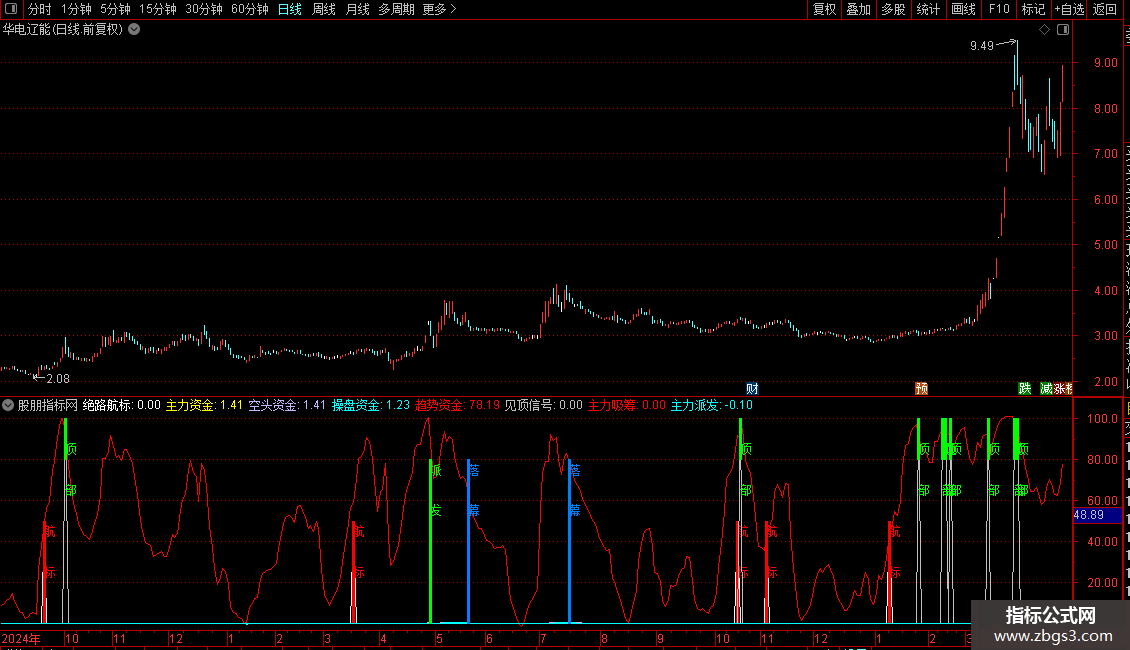This screenshot has width=1130, height=650.
Task: Expand the 更多 periods menu
Action: tap(440, 9)
